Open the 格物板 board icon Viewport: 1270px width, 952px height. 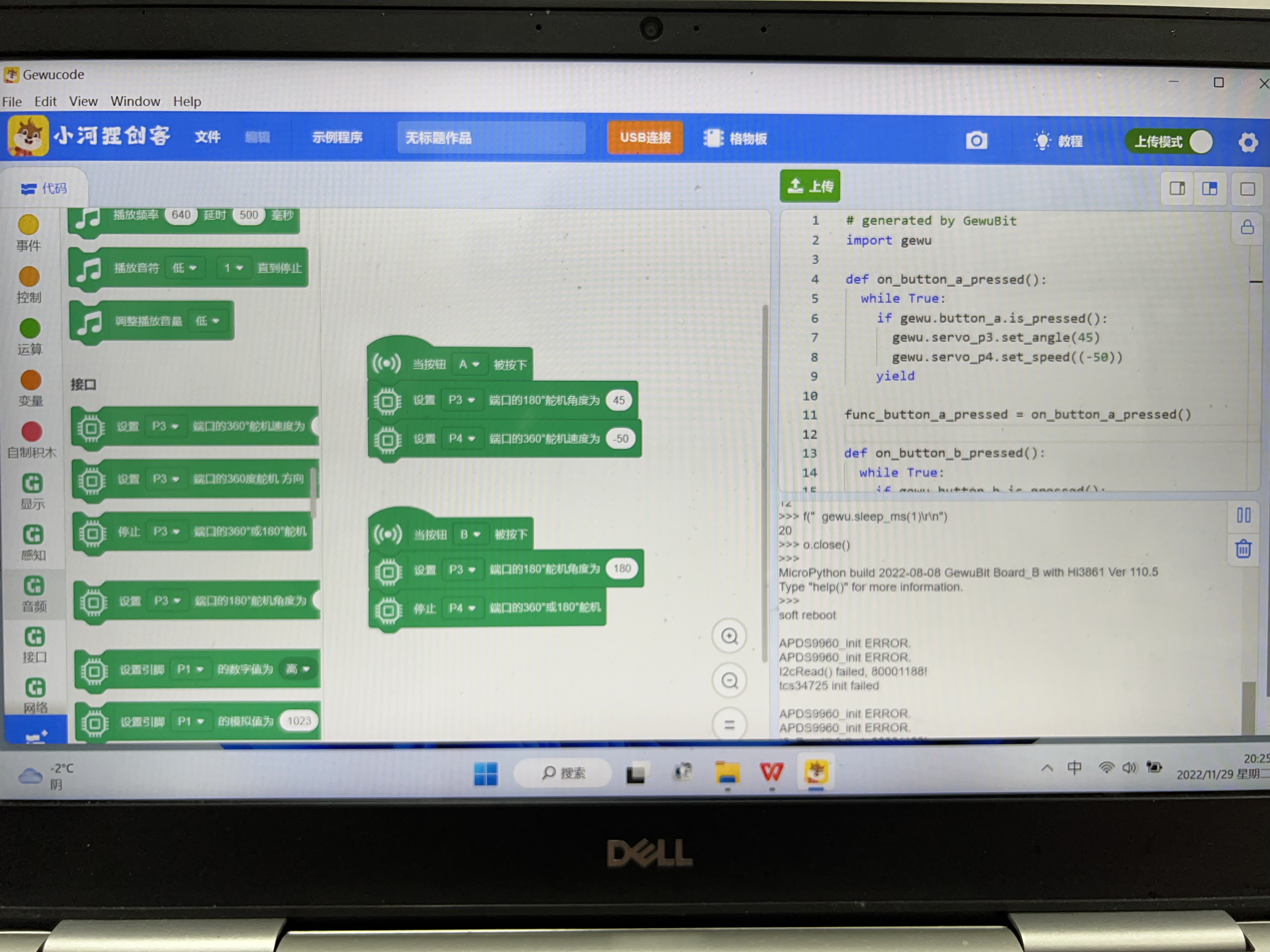[x=735, y=138]
